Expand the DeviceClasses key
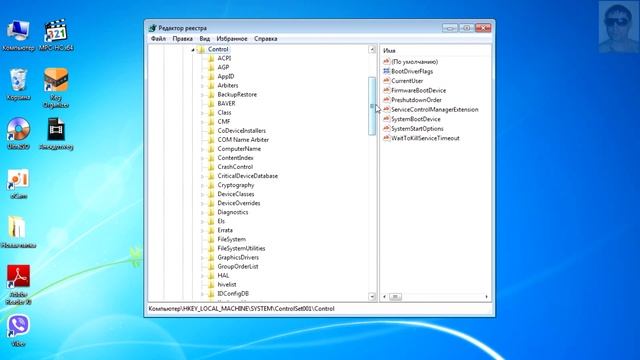640x360 pixels. point(202,194)
